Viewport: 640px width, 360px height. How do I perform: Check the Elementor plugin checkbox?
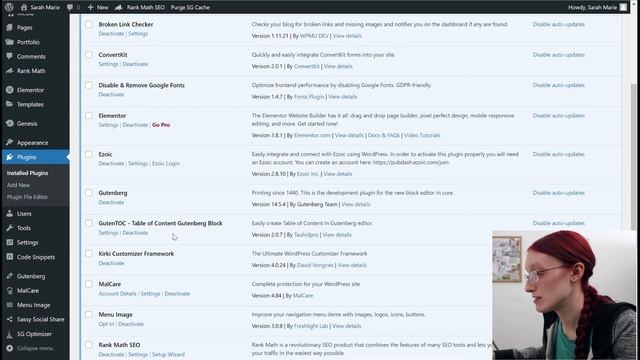pyautogui.click(x=89, y=116)
